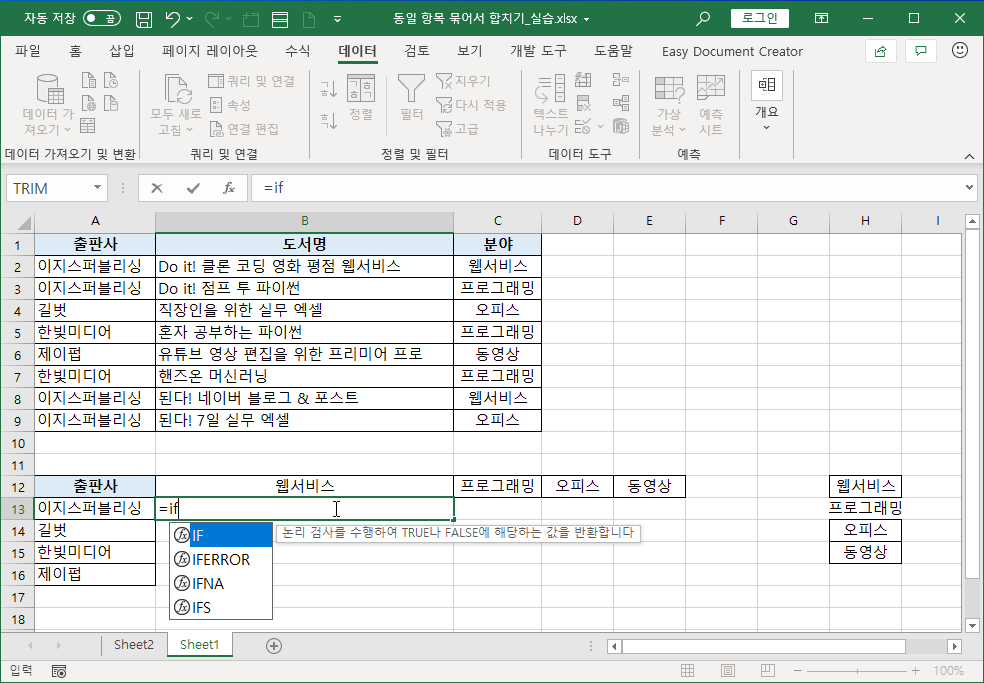
Task: Switch to the 삽입 tab
Action: tap(122, 51)
